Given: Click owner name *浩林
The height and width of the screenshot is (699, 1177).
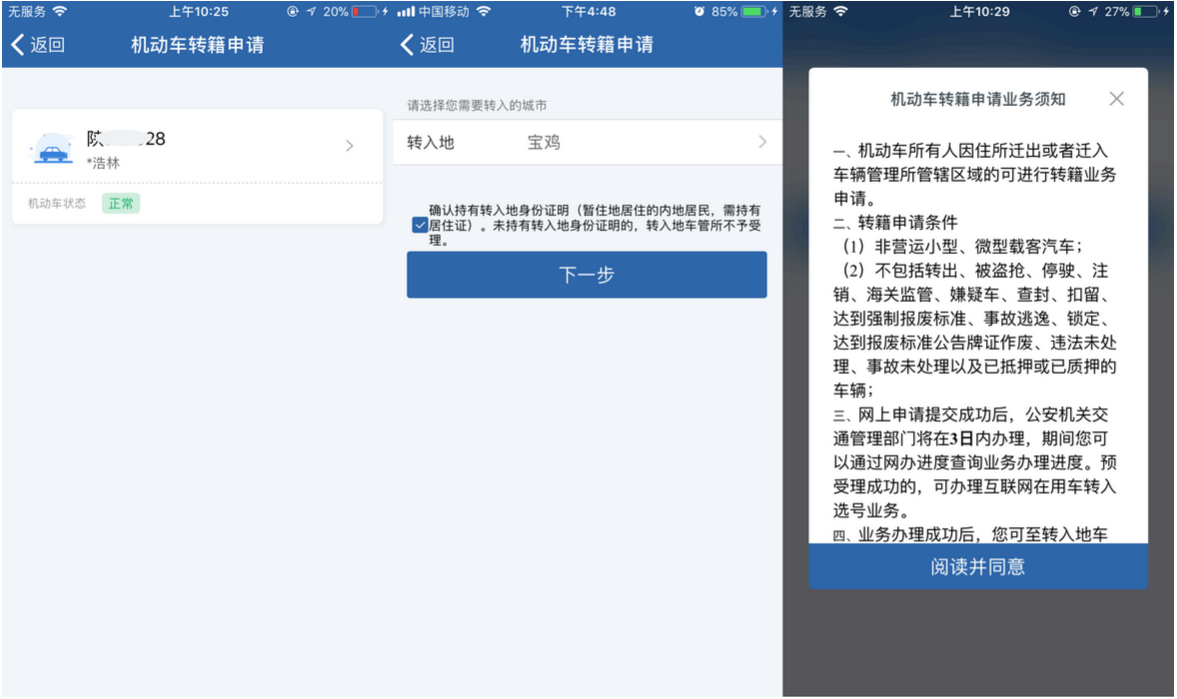Looking at the screenshot, I should pos(103,163).
